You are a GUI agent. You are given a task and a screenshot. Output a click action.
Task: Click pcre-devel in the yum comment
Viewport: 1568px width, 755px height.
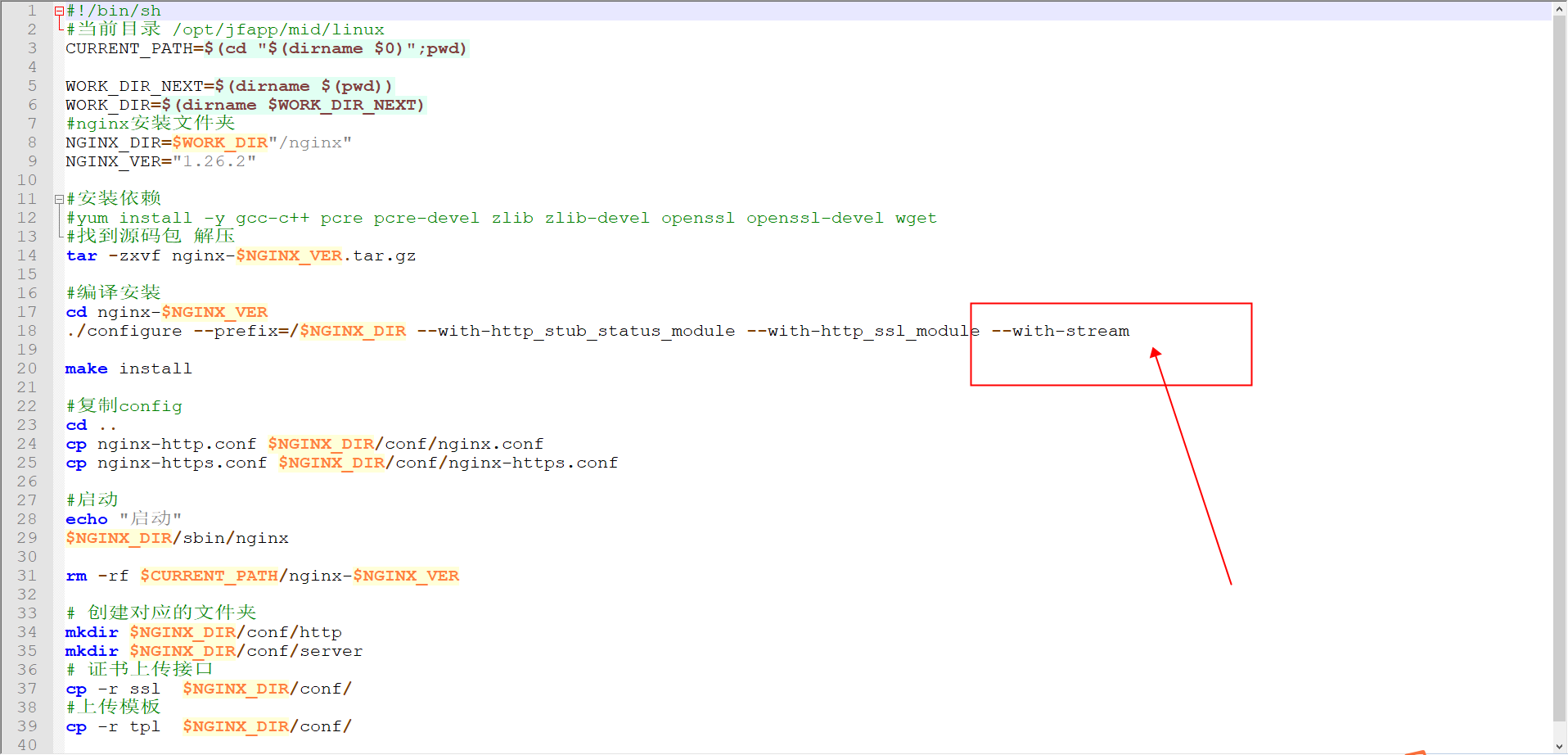pyautogui.click(x=426, y=218)
